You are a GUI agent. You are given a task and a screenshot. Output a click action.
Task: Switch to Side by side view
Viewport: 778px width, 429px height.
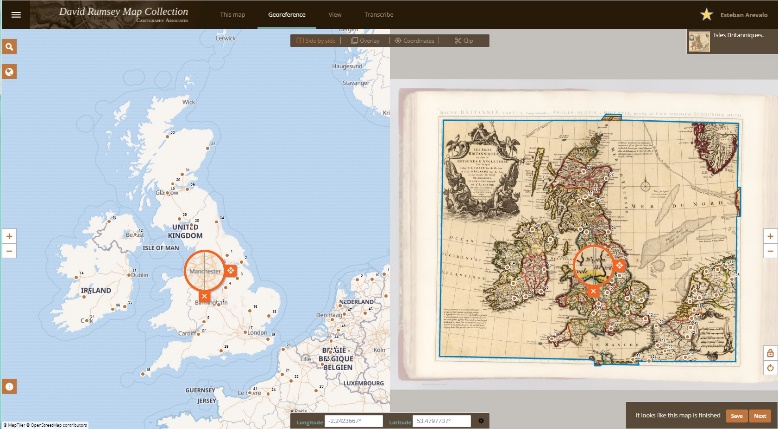click(x=315, y=41)
